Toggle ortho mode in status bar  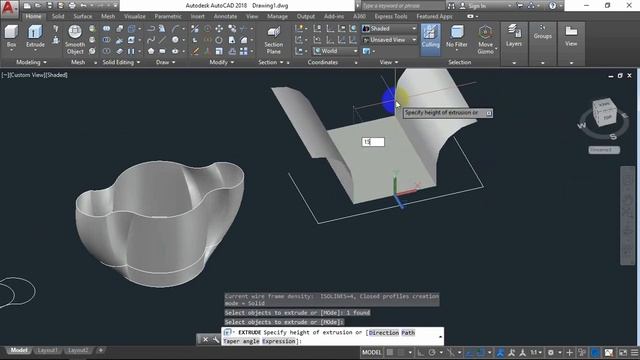(420, 352)
